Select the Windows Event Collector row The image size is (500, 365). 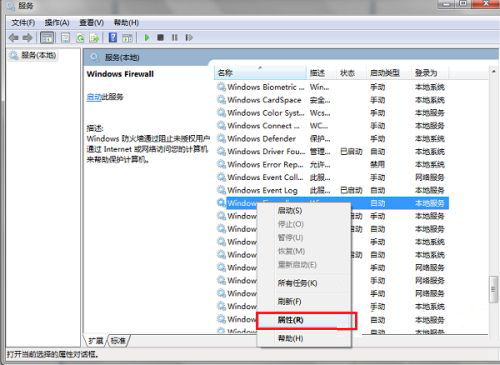332,177
